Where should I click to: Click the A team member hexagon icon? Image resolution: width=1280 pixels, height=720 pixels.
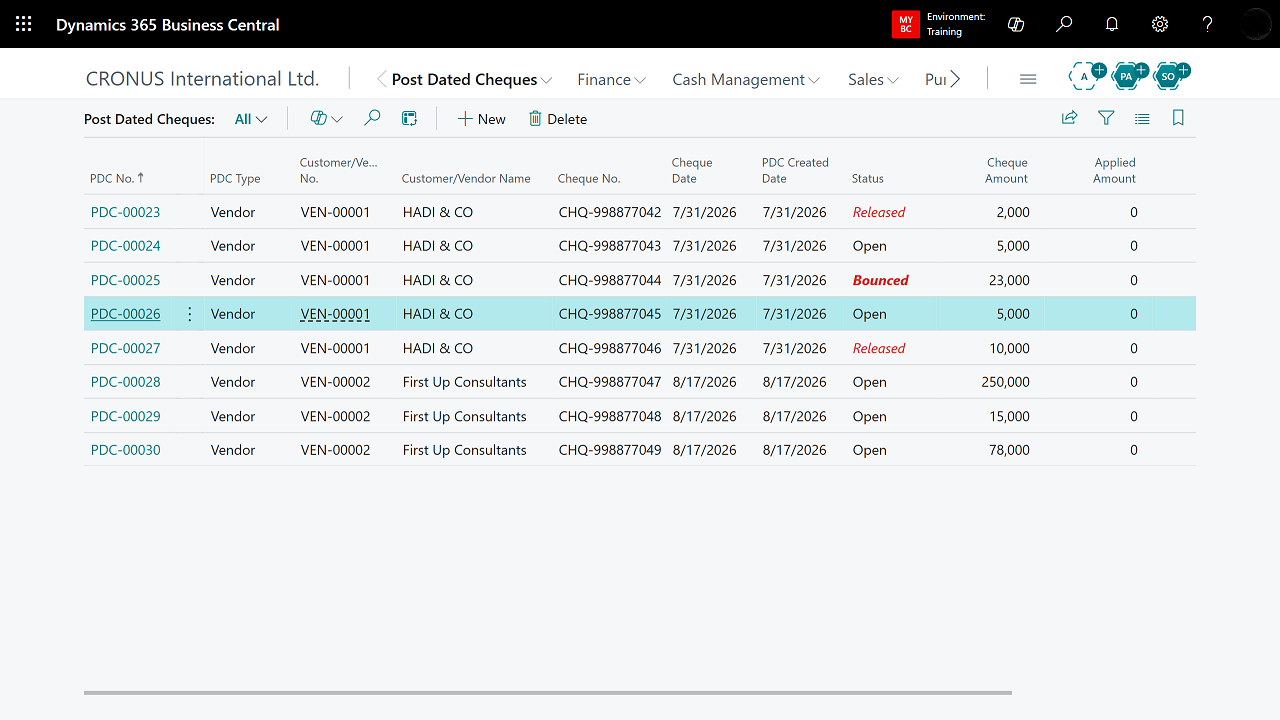click(x=1085, y=76)
